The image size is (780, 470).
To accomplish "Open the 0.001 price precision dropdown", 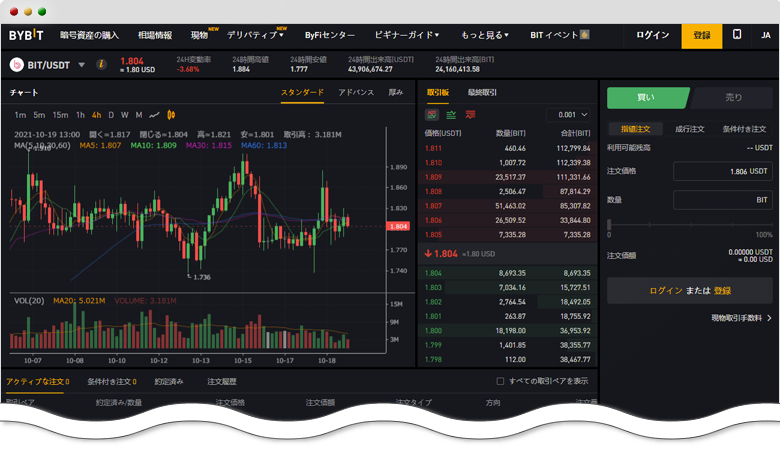I will 568,115.
